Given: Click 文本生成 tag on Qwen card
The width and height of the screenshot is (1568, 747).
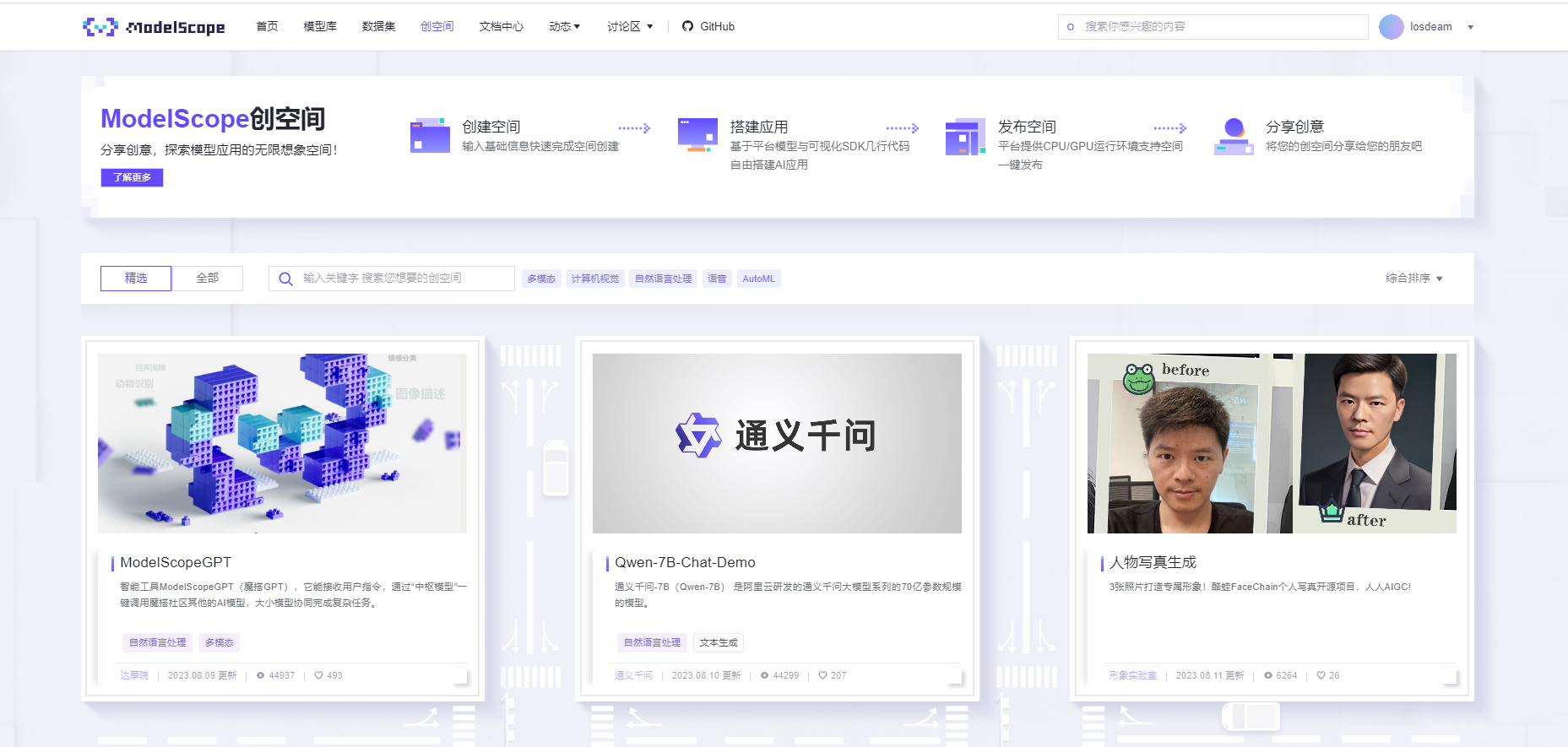Looking at the screenshot, I should [719, 642].
